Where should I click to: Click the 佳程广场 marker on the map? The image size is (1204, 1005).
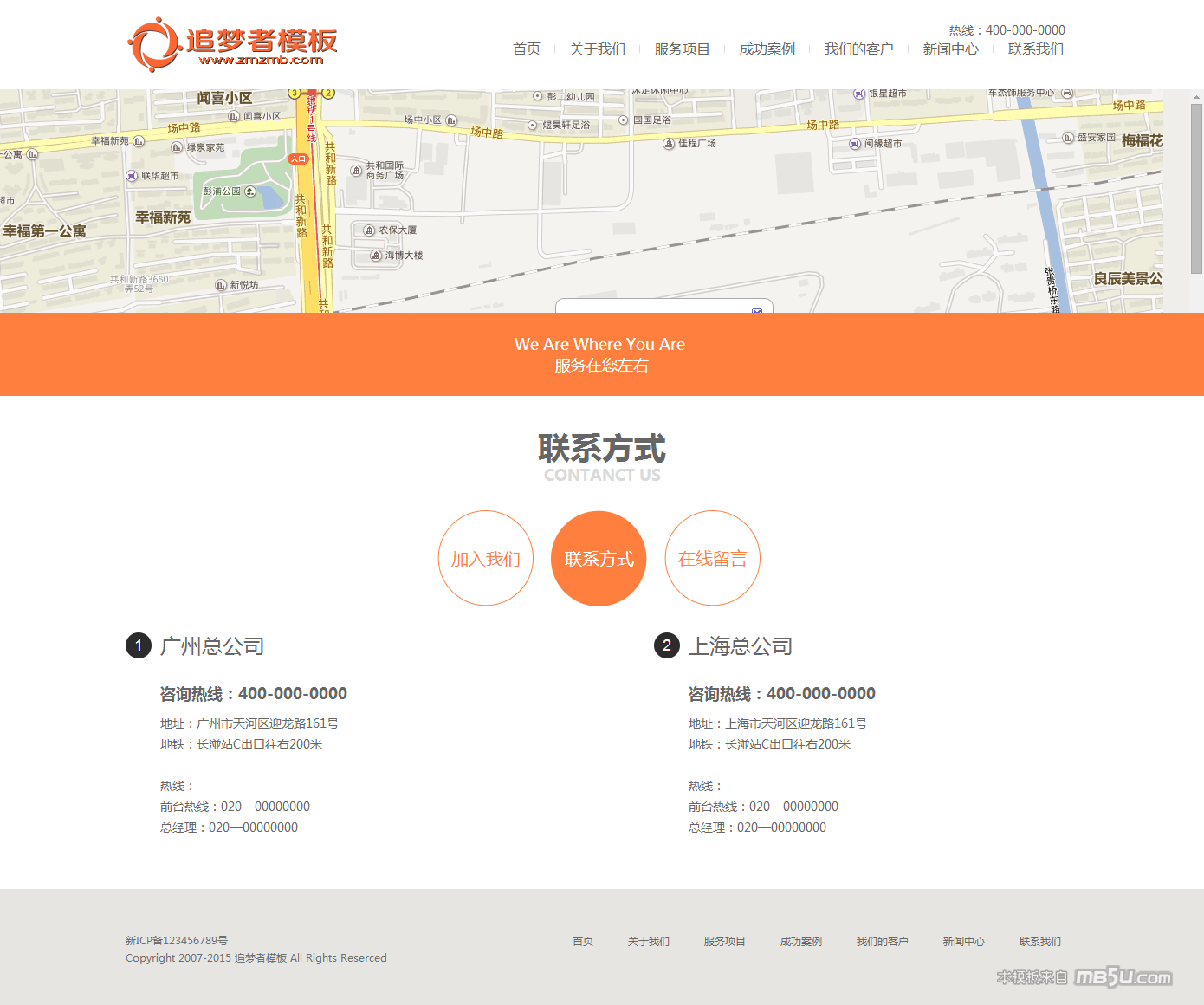669,144
